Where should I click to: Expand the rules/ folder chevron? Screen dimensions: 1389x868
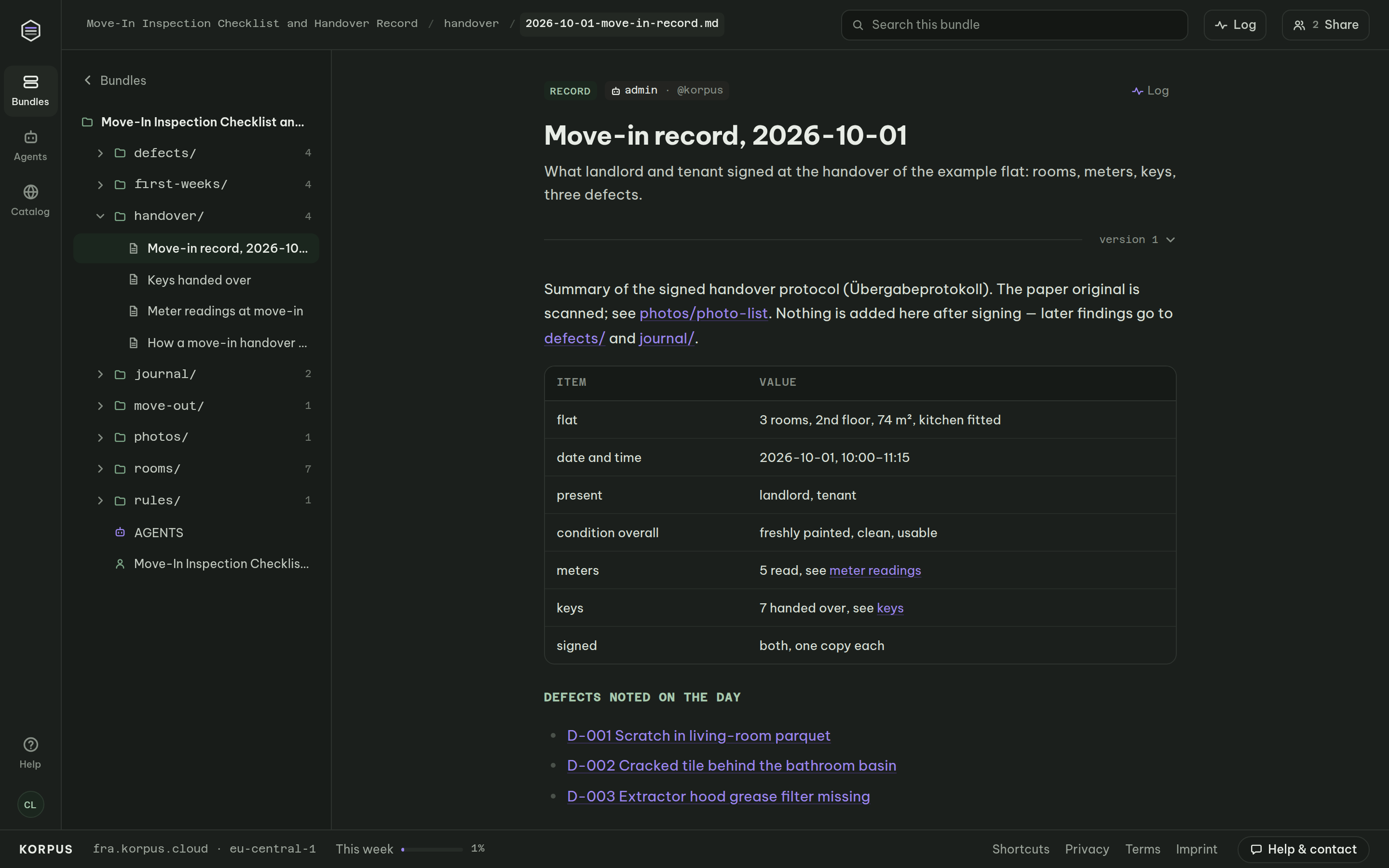(x=100, y=501)
